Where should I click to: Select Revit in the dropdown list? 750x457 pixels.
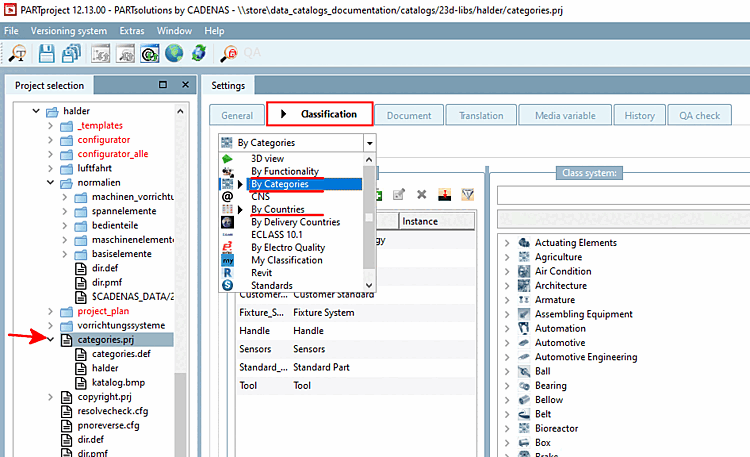[x=261, y=273]
